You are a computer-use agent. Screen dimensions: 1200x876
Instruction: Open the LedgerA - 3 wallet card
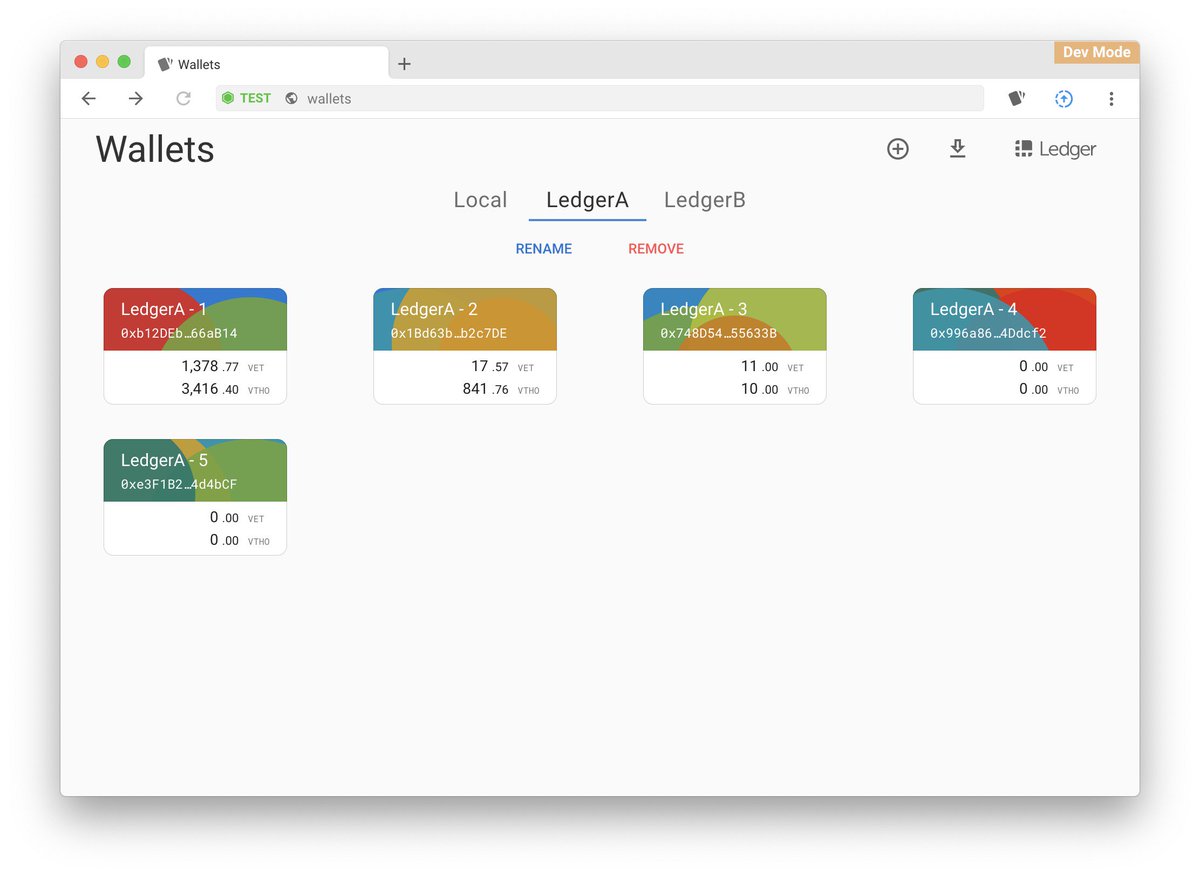[735, 346]
